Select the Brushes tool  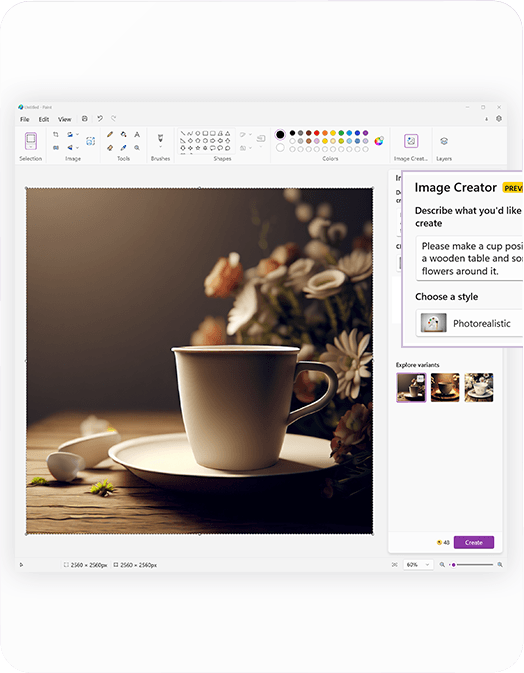pyautogui.click(x=161, y=138)
